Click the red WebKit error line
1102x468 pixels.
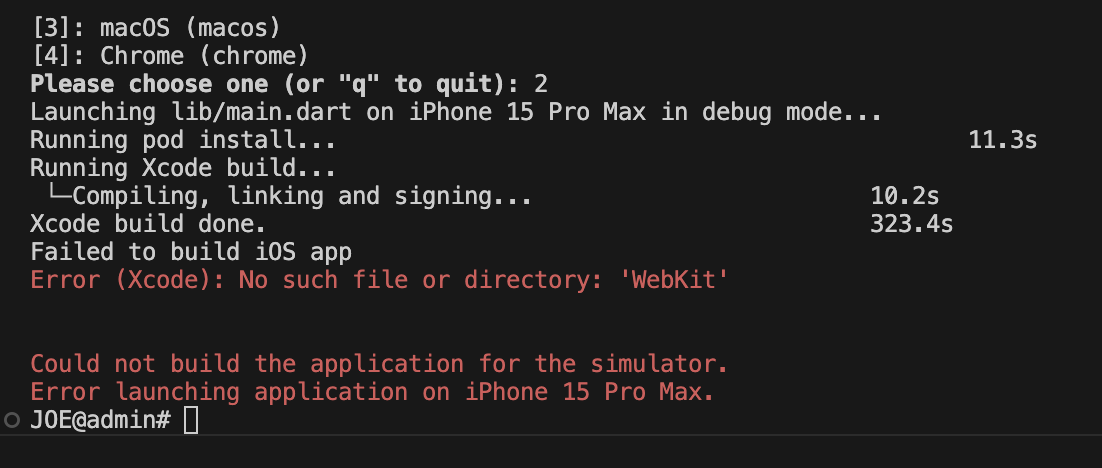click(x=379, y=280)
